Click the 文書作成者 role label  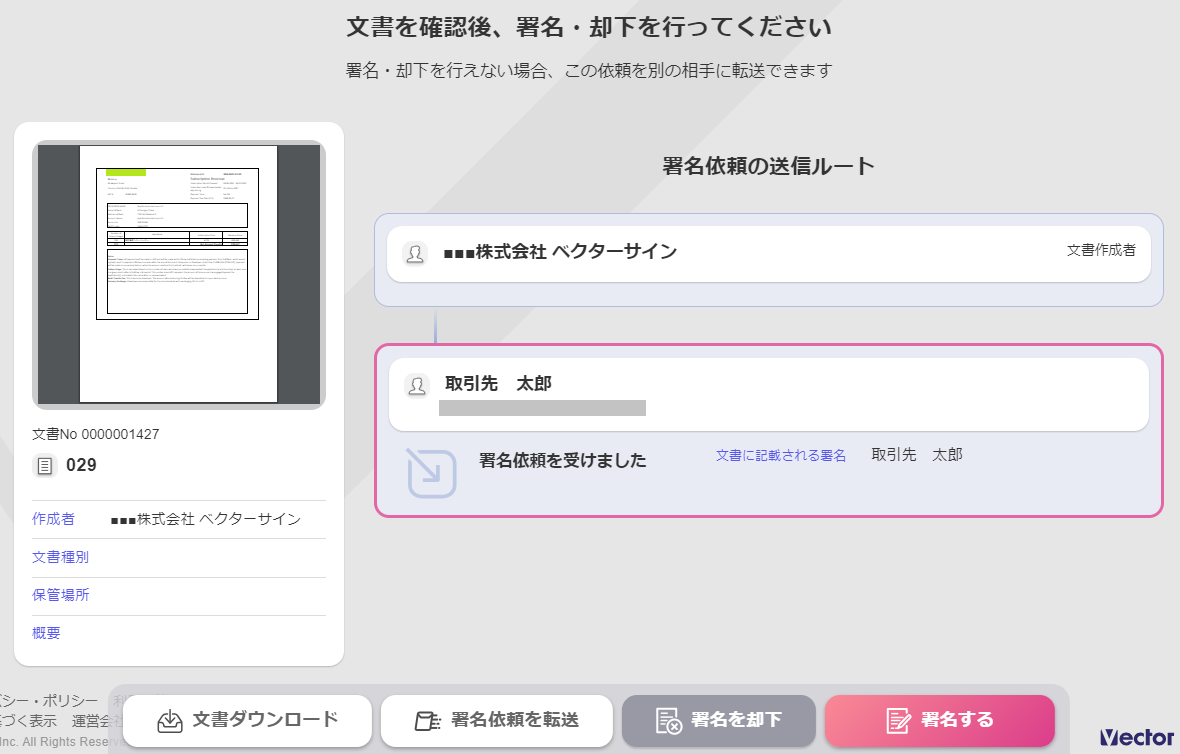(1101, 251)
